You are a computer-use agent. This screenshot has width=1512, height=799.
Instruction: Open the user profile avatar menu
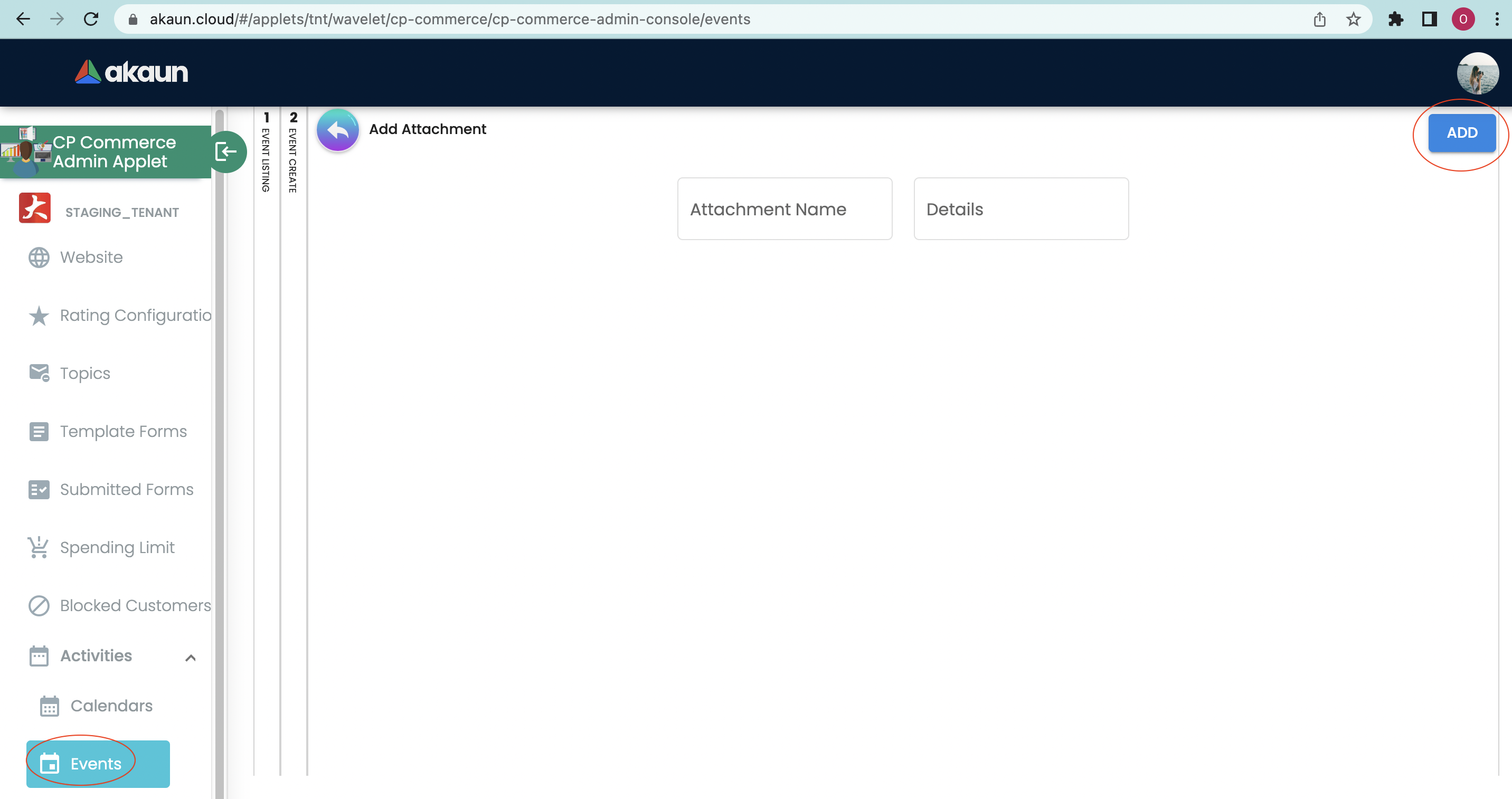1477,73
